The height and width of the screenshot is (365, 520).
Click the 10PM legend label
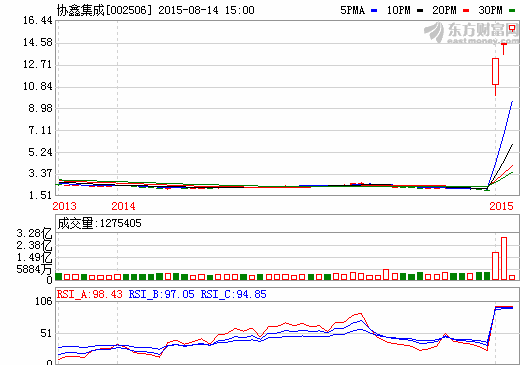399,10
